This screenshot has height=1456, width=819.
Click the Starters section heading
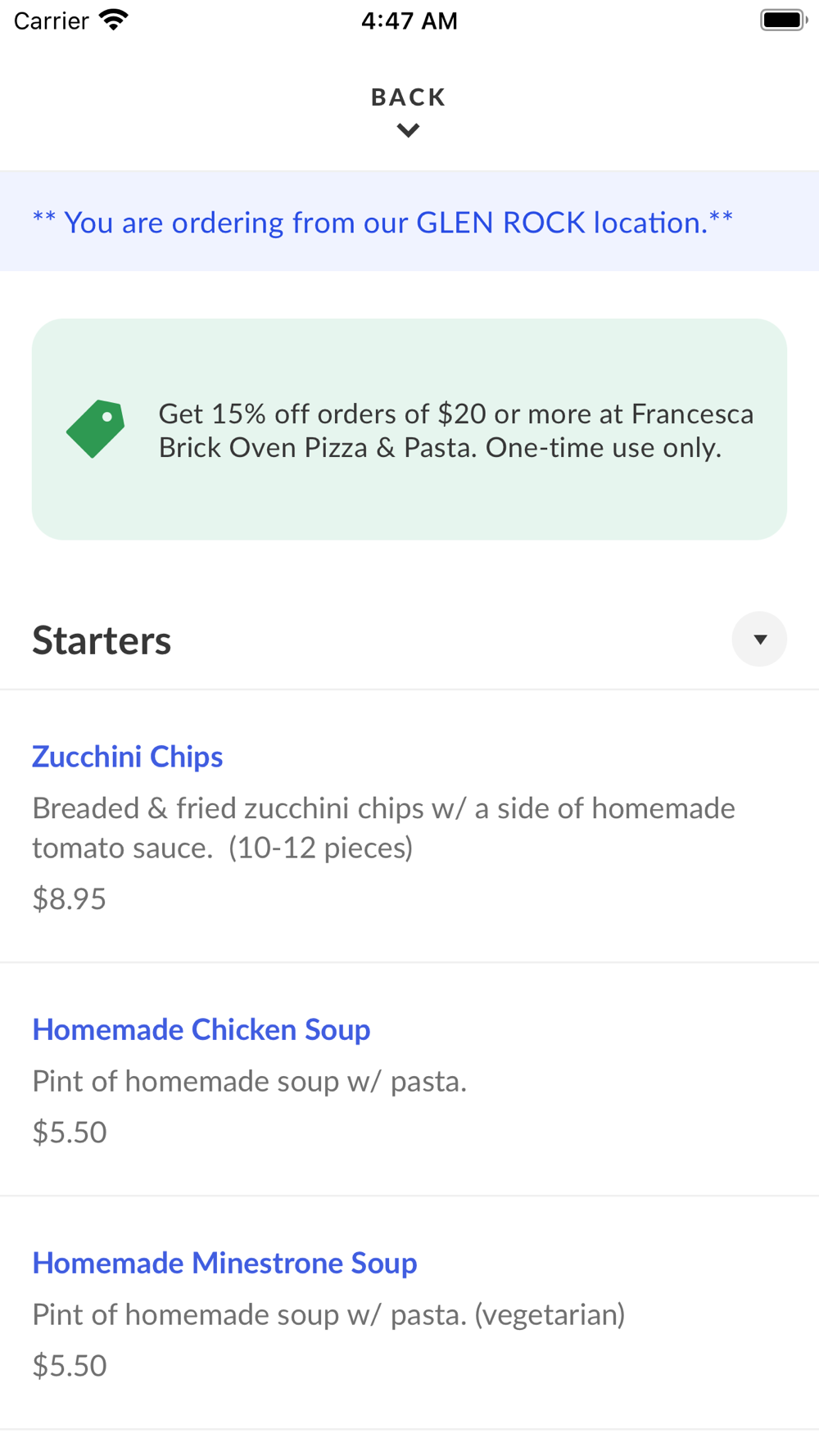pos(102,640)
